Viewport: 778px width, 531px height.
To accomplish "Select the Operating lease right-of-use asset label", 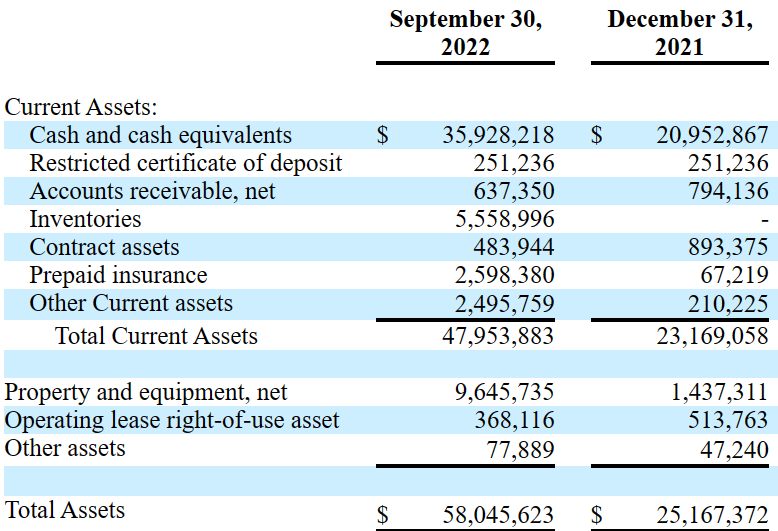I will [x=172, y=420].
